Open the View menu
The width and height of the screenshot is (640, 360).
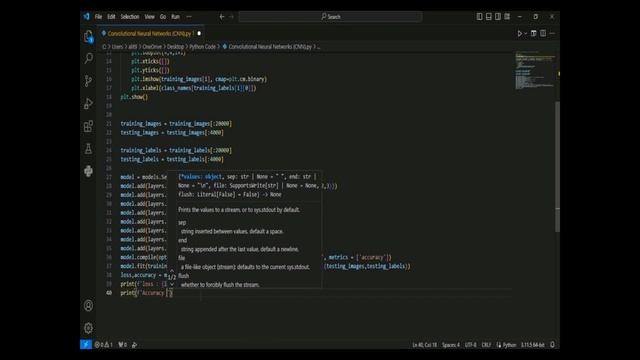click(x=149, y=17)
